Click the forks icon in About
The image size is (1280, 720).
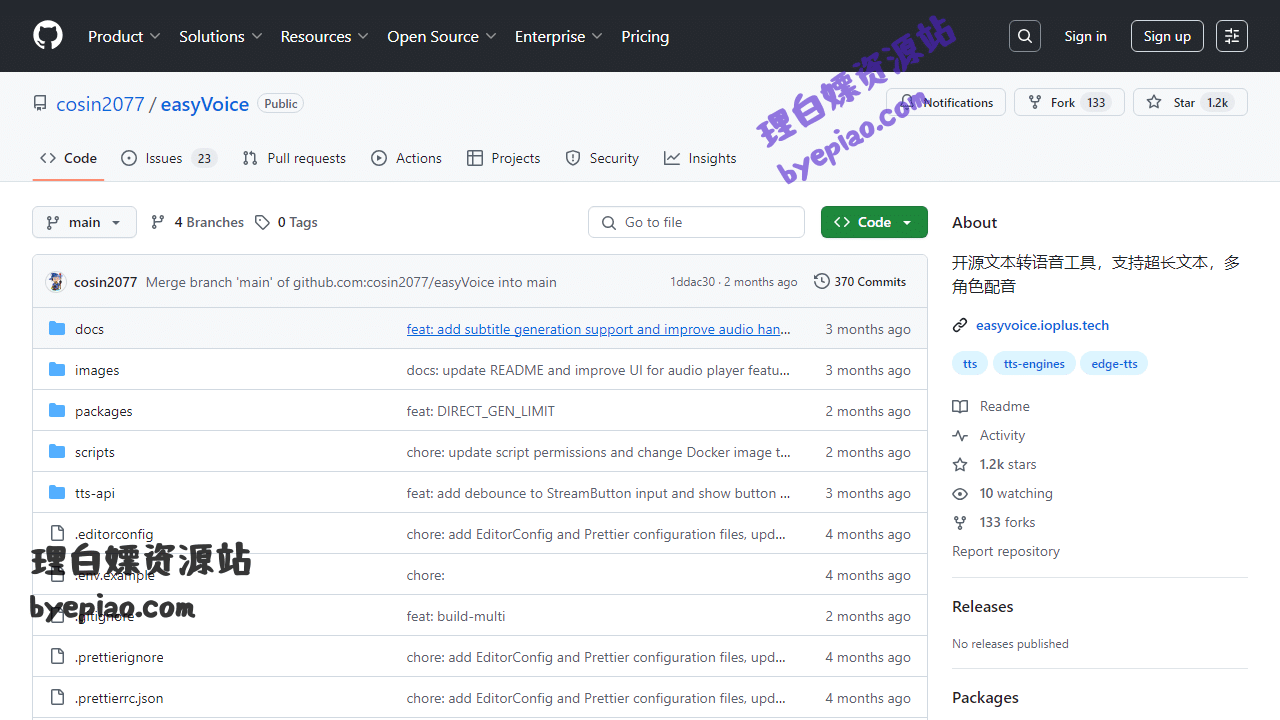[960, 522]
